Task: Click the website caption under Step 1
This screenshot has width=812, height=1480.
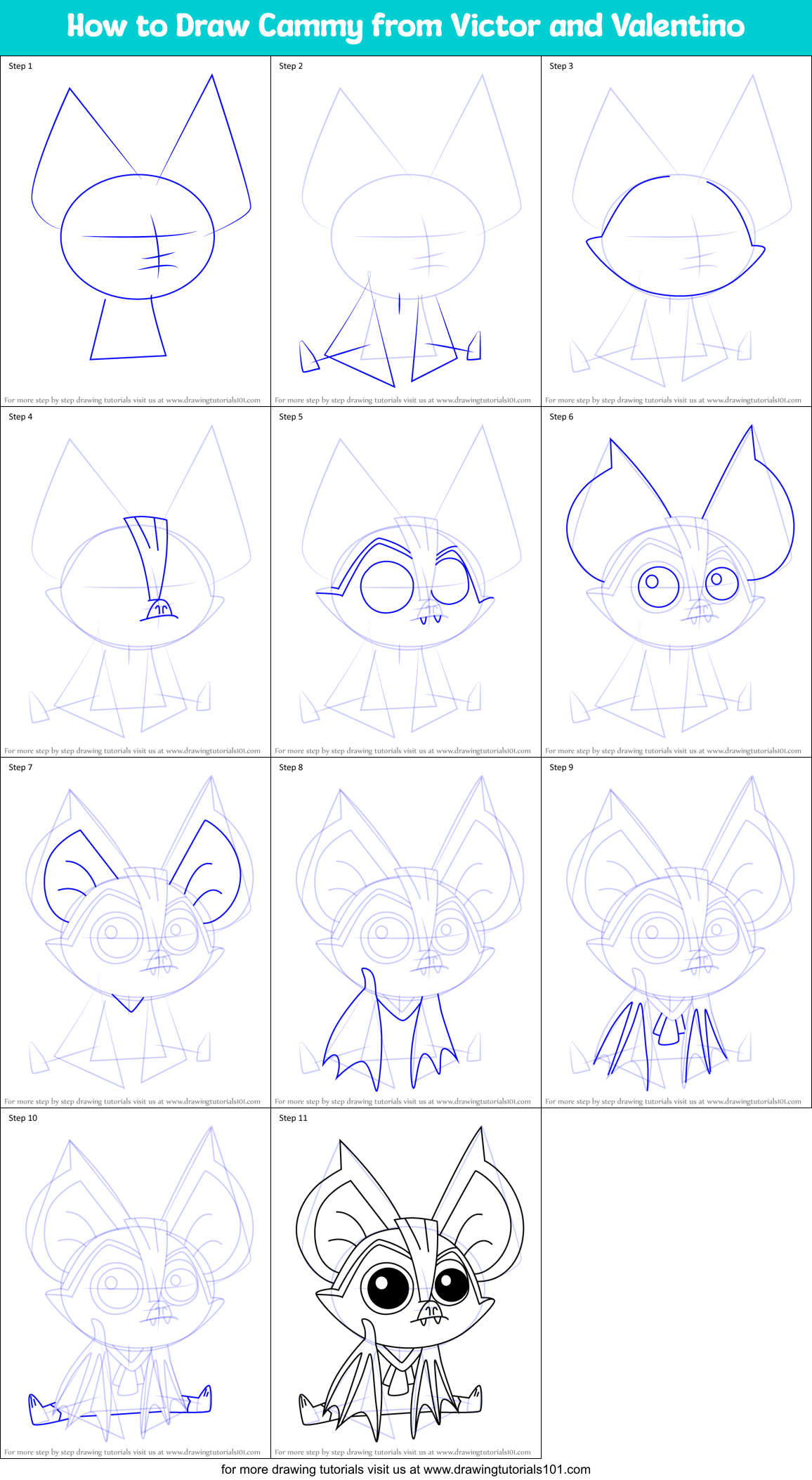Action: tap(132, 400)
